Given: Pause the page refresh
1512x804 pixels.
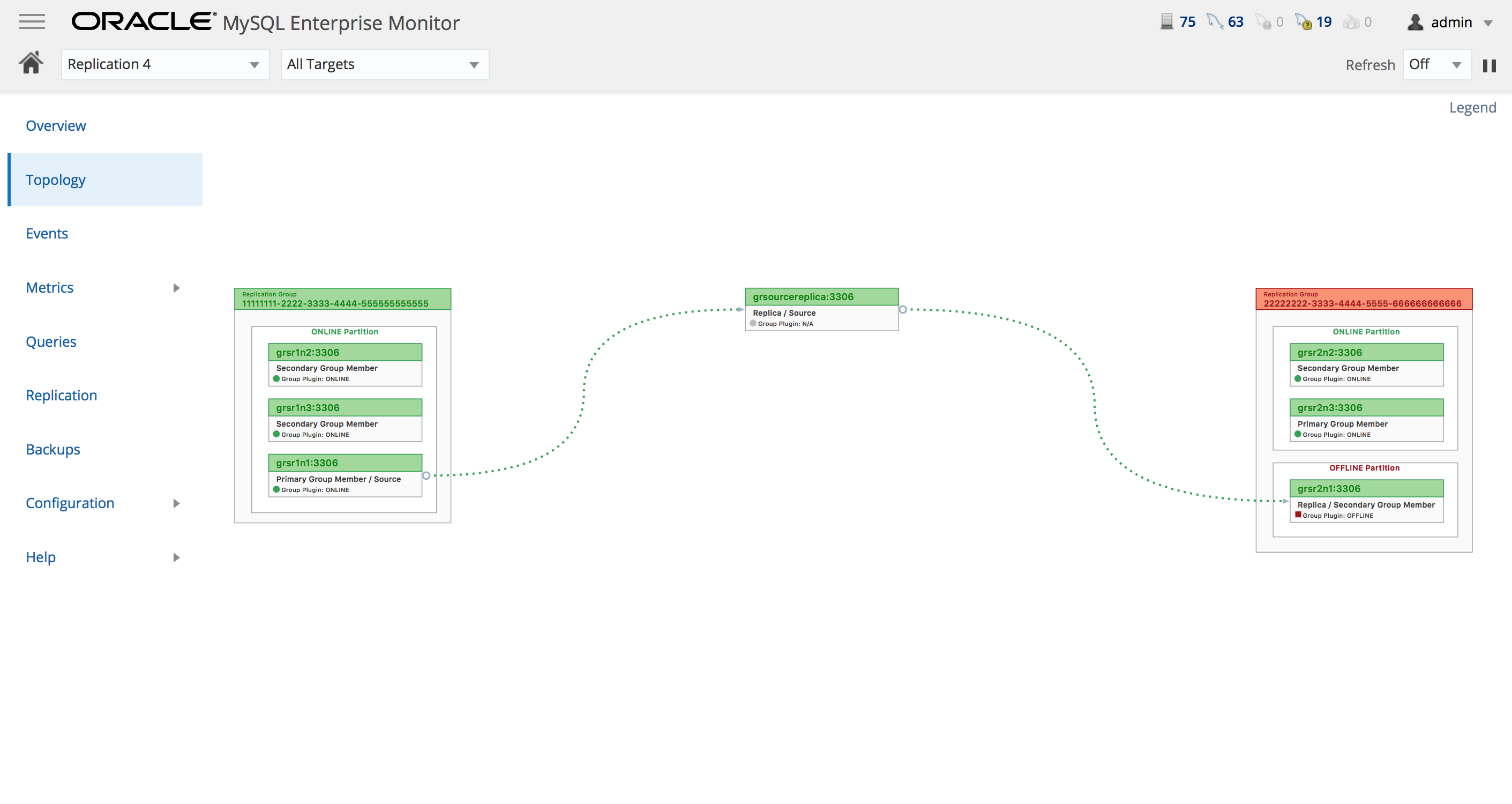Looking at the screenshot, I should [1489, 65].
